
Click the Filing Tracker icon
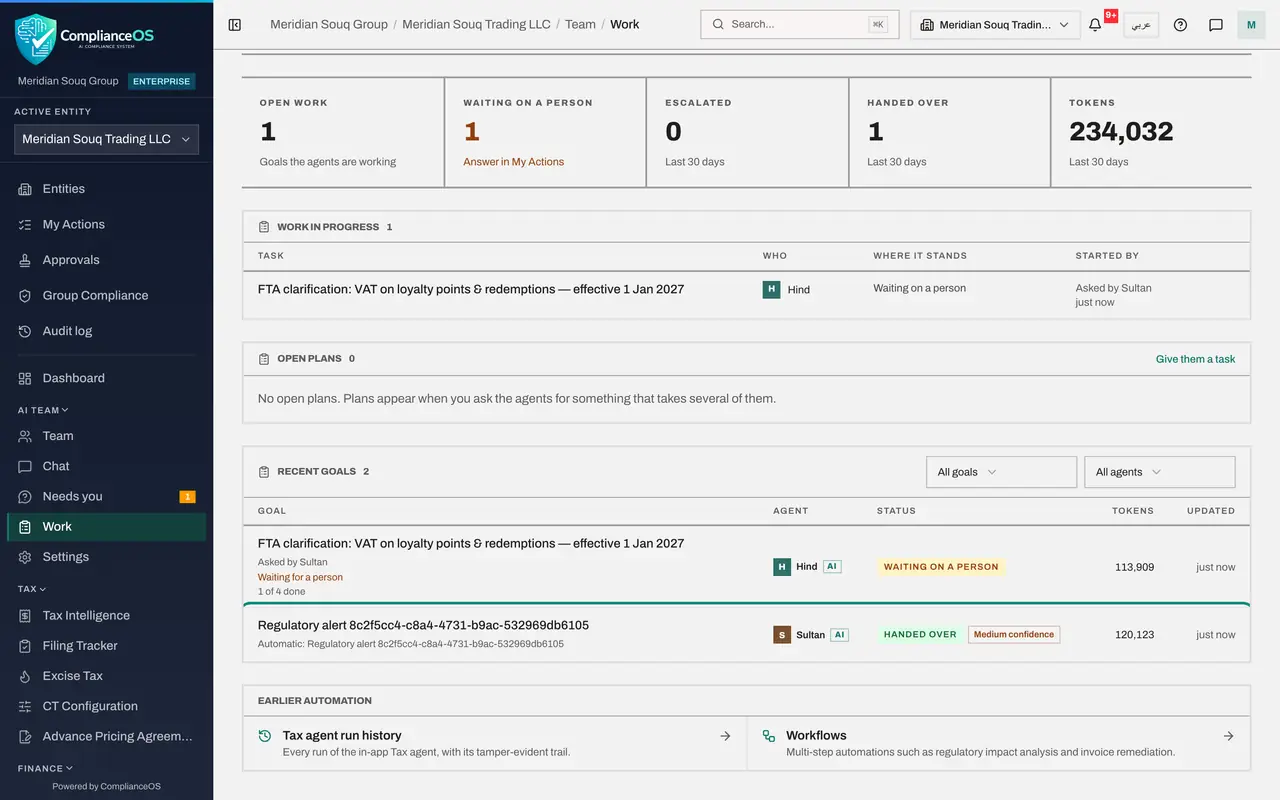25,646
